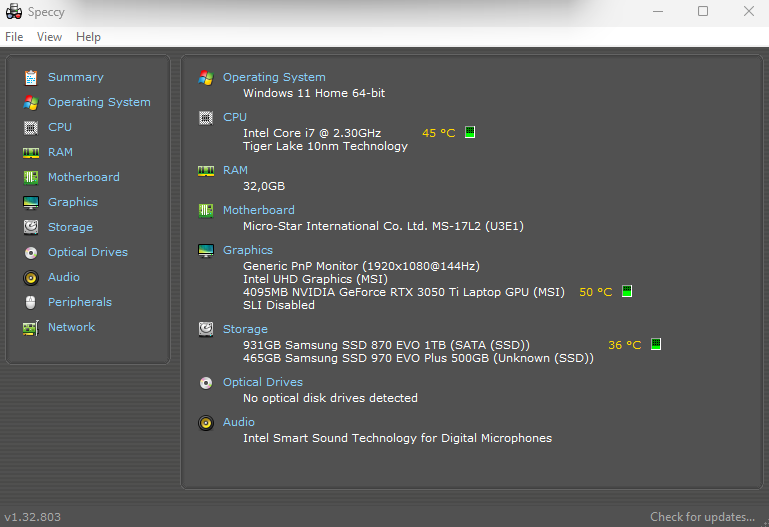The height and width of the screenshot is (527, 769).
Task: Click the Summary clipboard icon in sidebar
Action: coord(31,77)
